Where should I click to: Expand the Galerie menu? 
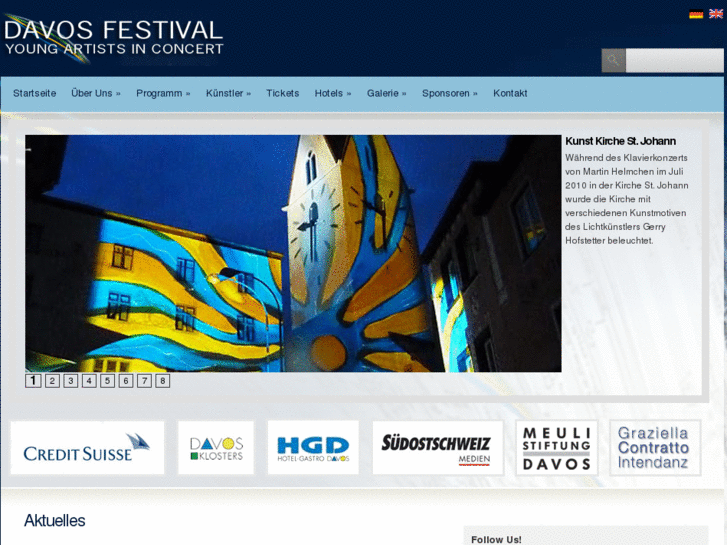386,93
